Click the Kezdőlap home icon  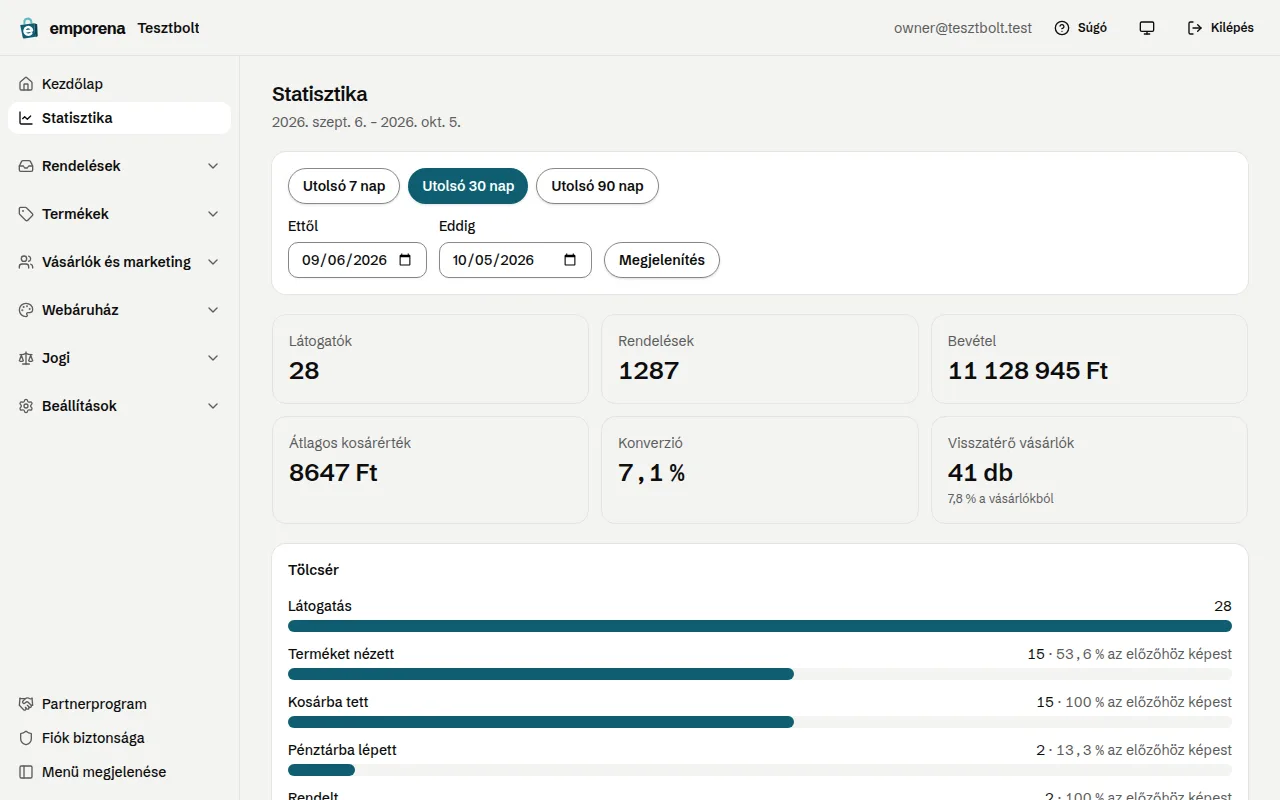(26, 84)
